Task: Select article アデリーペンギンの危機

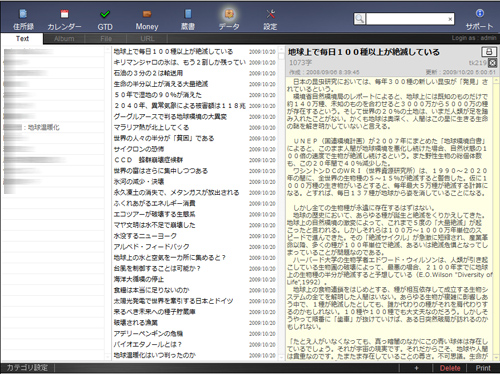Action: (x=195, y=333)
